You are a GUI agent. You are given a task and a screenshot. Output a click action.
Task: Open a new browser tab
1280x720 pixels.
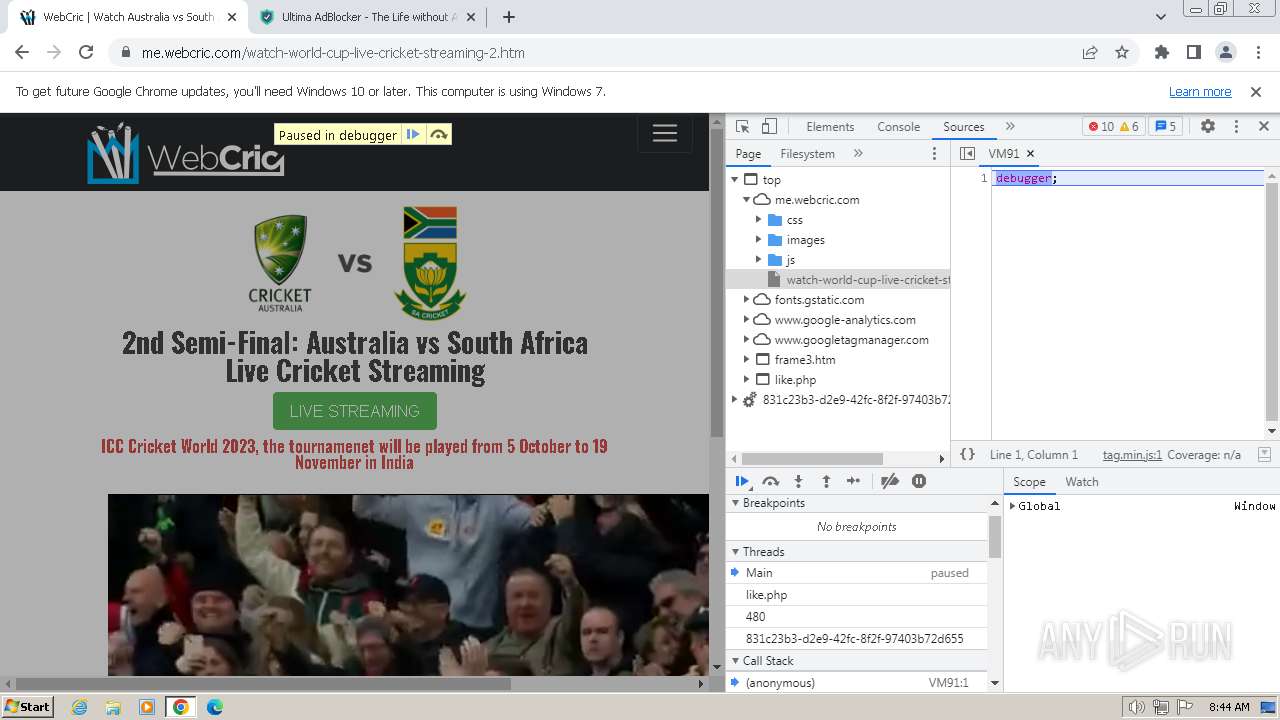(x=509, y=17)
